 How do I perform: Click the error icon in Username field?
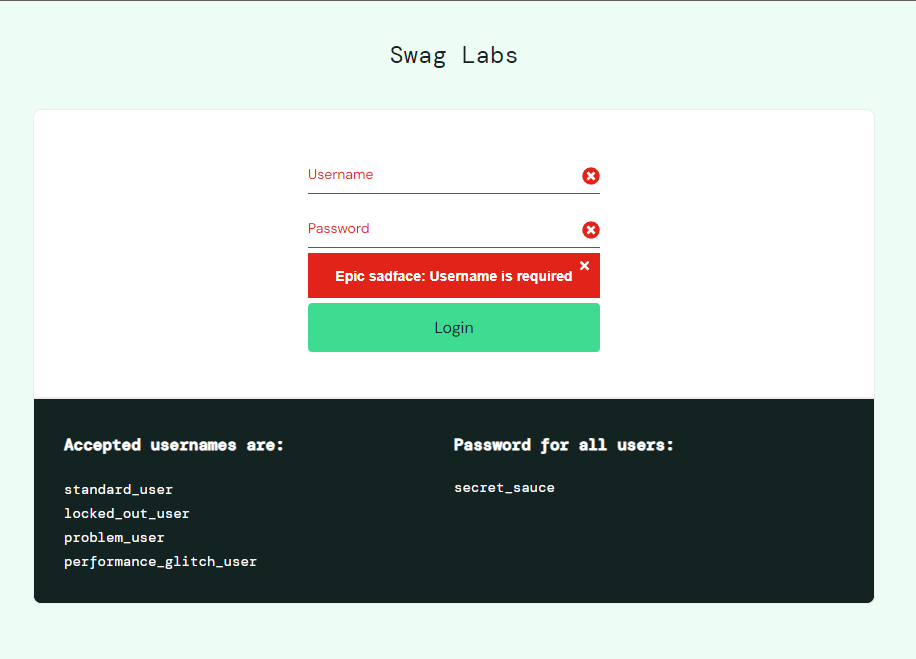[x=591, y=176]
